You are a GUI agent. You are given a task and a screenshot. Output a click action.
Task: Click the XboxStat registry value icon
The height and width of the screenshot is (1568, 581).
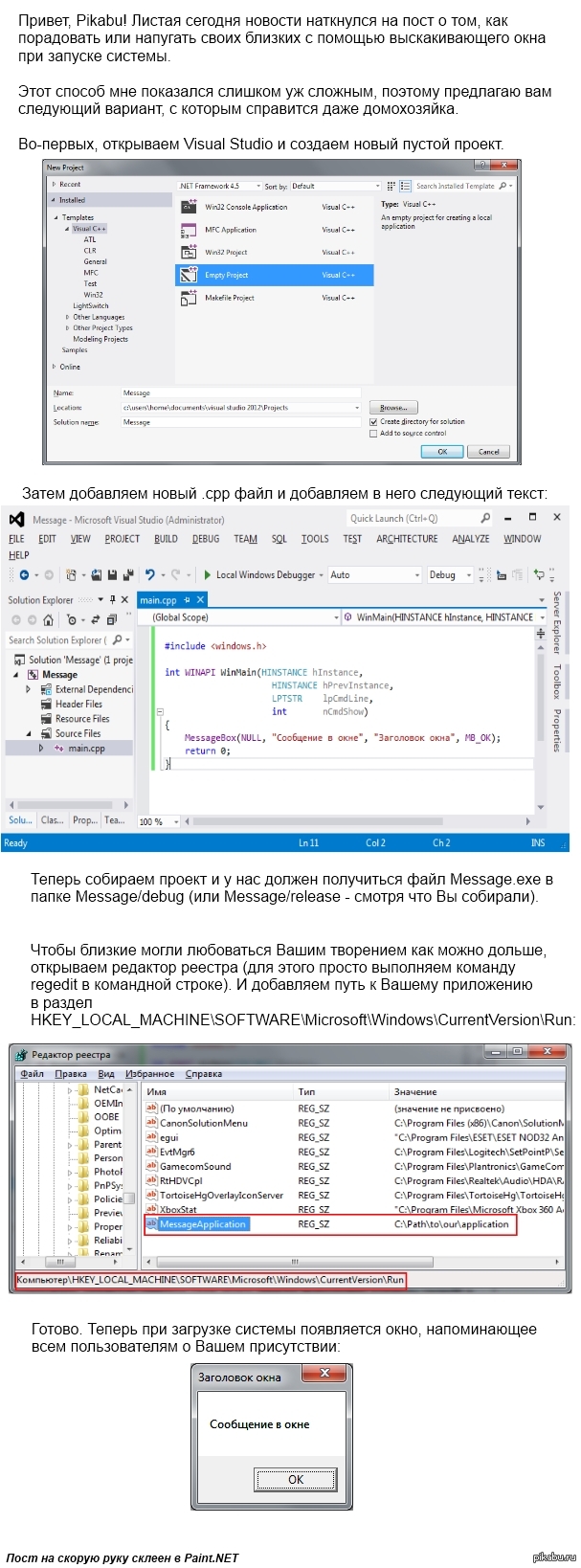click(x=151, y=1210)
